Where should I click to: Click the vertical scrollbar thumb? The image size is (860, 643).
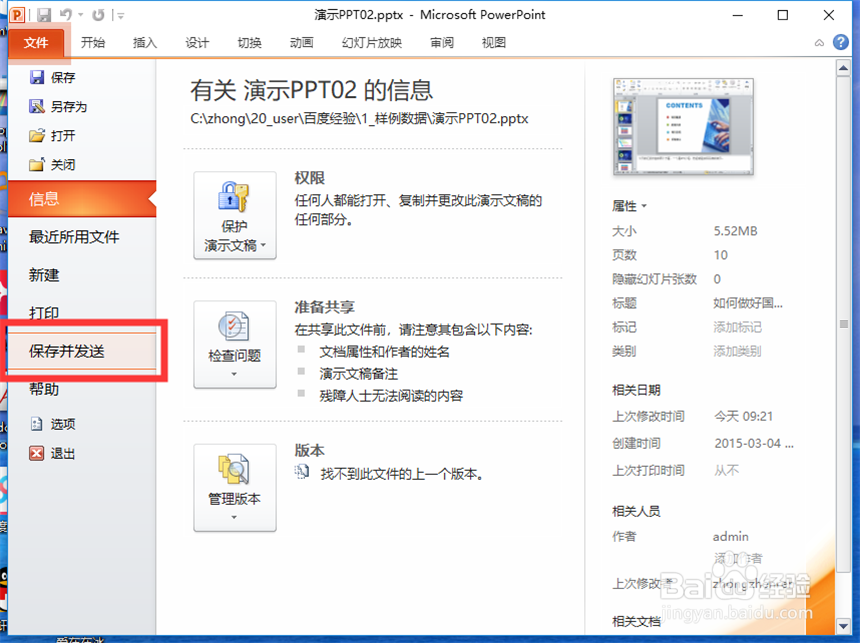pos(844,324)
